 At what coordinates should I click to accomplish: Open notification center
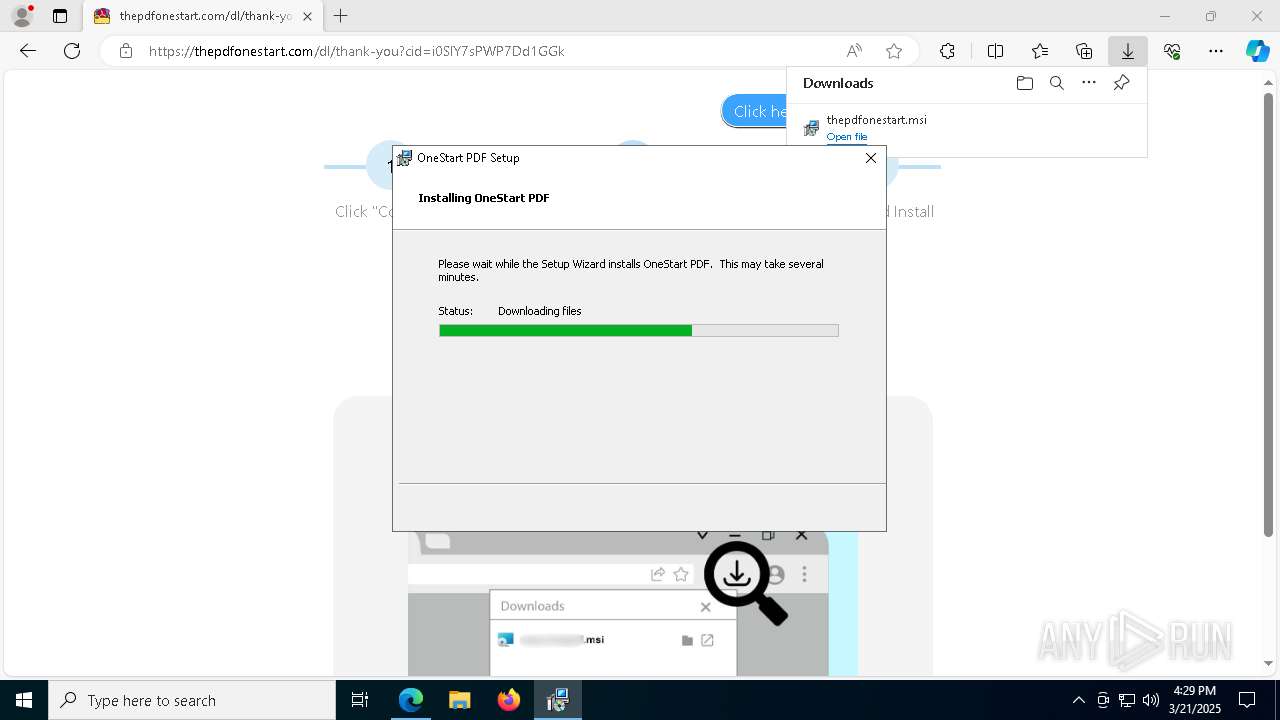coord(1247,700)
